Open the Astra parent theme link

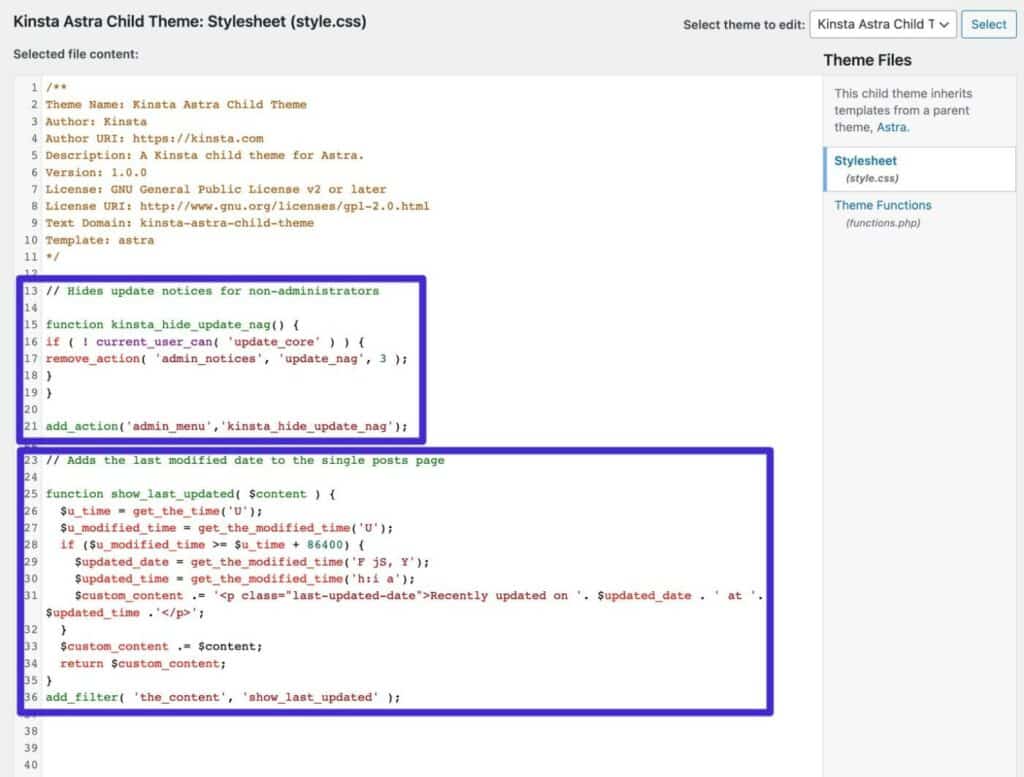click(x=893, y=127)
